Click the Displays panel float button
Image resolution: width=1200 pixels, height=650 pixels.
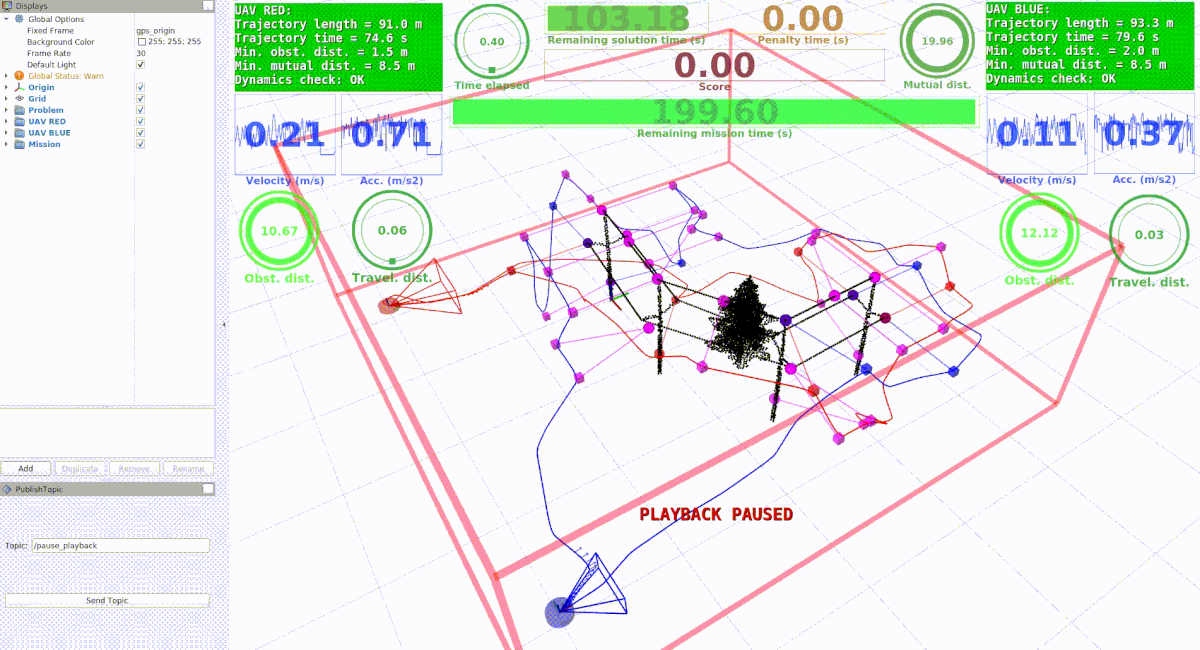coord(207,6)
